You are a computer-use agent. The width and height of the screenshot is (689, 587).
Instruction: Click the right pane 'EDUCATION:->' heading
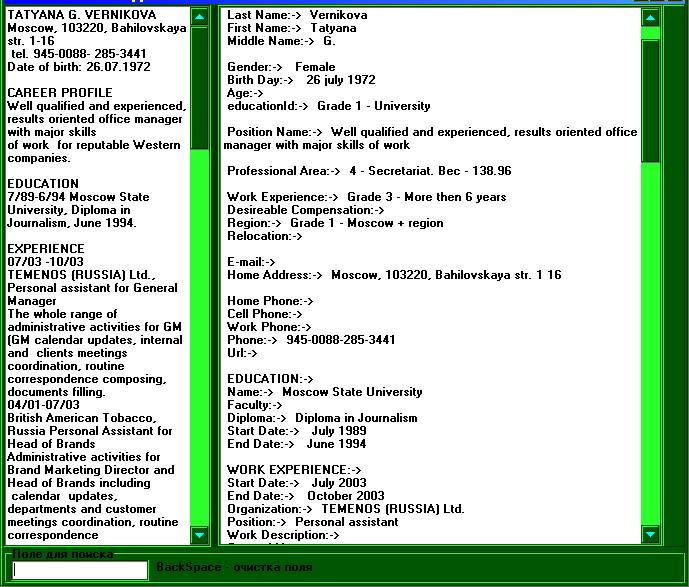pyautogui.click(x=270, y=379)
